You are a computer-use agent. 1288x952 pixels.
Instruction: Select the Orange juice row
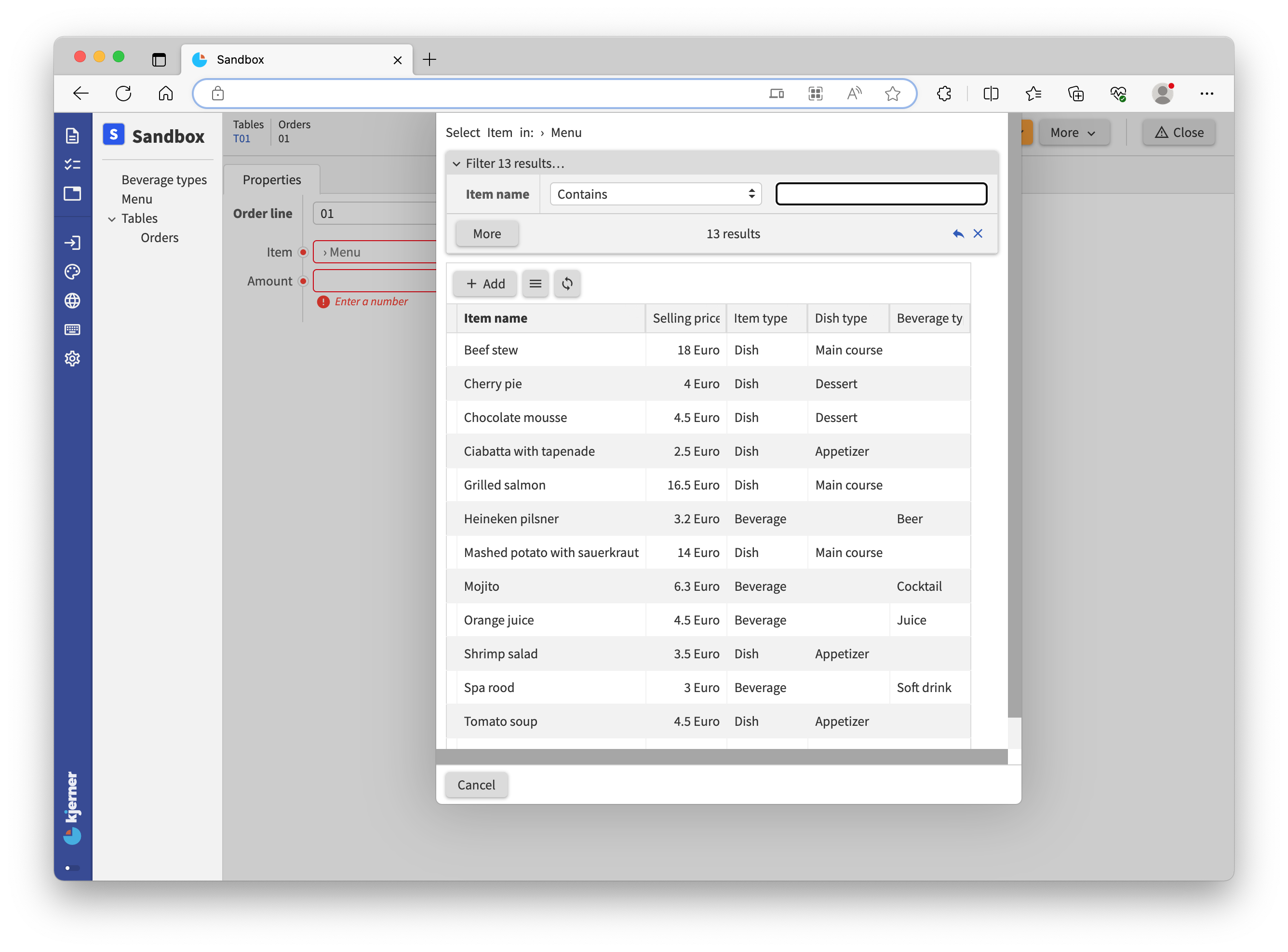709,620
